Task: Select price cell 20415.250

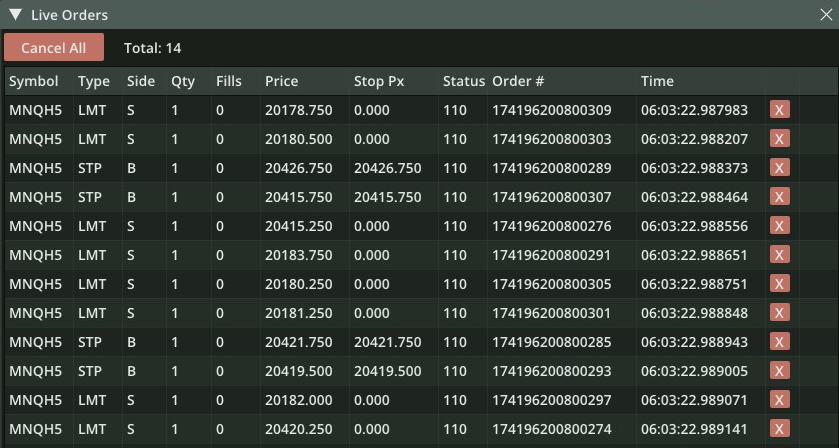Action: (299, 226)
